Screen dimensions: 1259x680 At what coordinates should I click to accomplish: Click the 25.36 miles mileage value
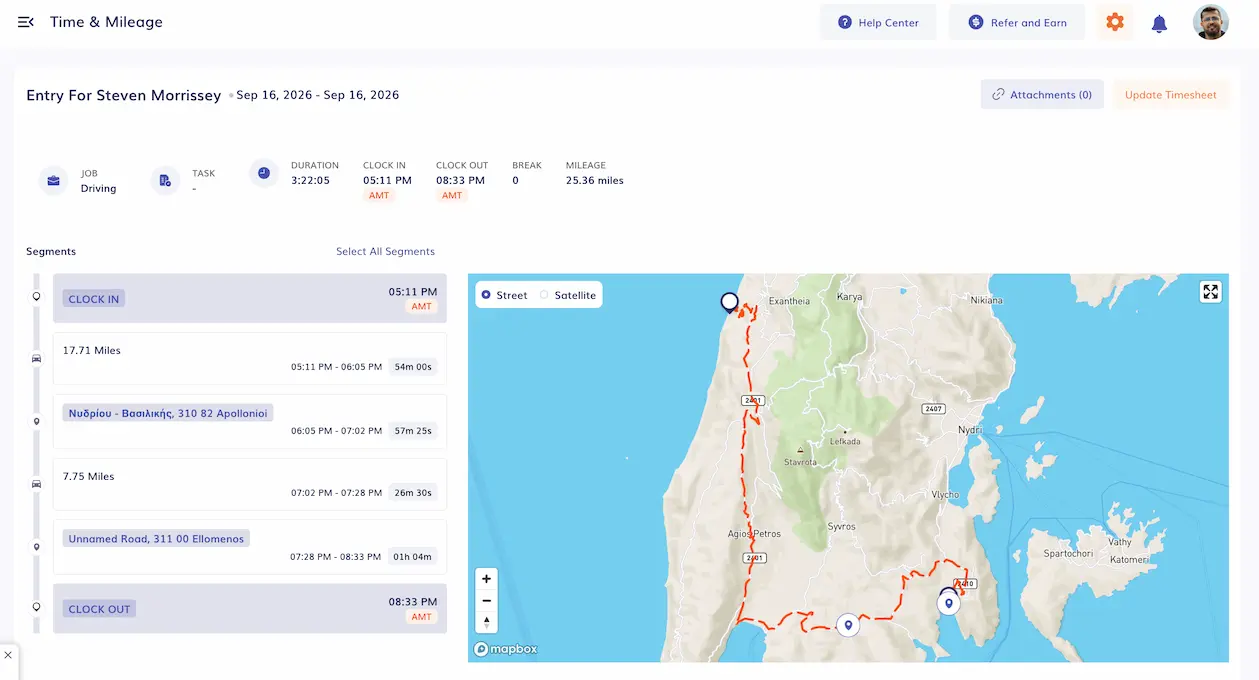click(594, 181)
